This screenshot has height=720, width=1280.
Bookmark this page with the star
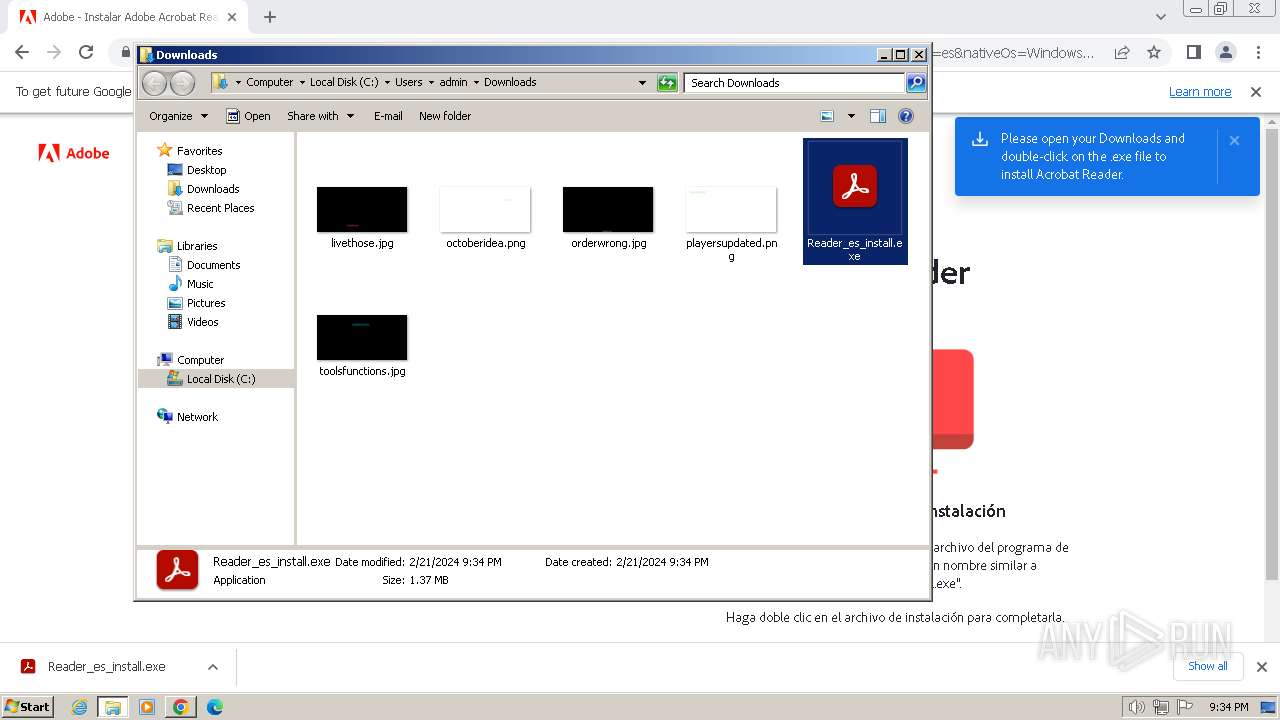click(x=1154, y=52)
